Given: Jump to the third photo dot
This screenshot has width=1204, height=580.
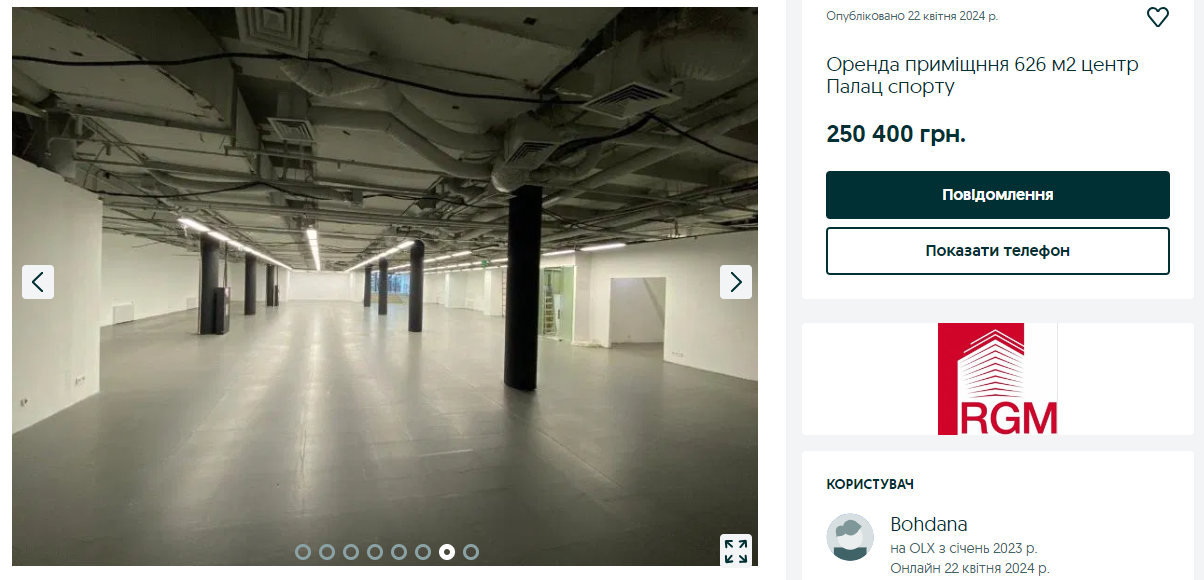Looking at the screenshot, I should 351,551.
